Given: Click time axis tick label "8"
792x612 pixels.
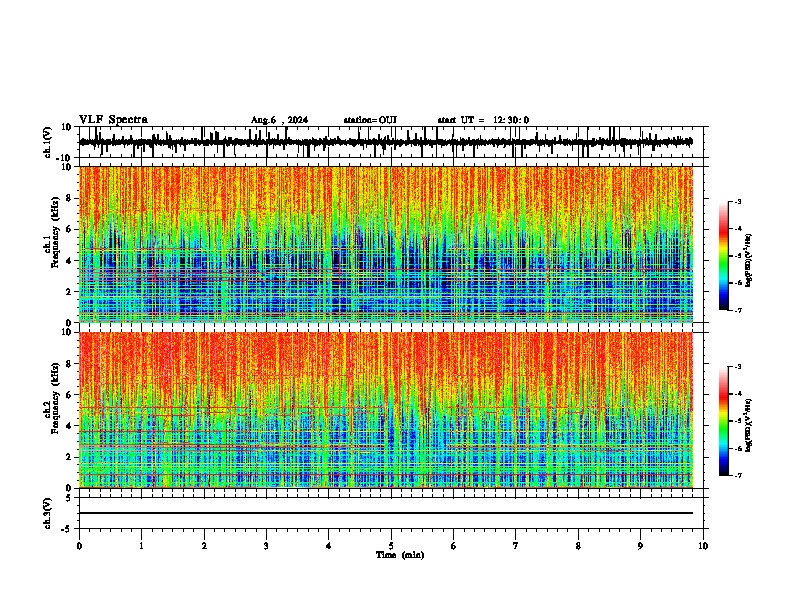Looking at the screenshot, I should coord(578,546).
